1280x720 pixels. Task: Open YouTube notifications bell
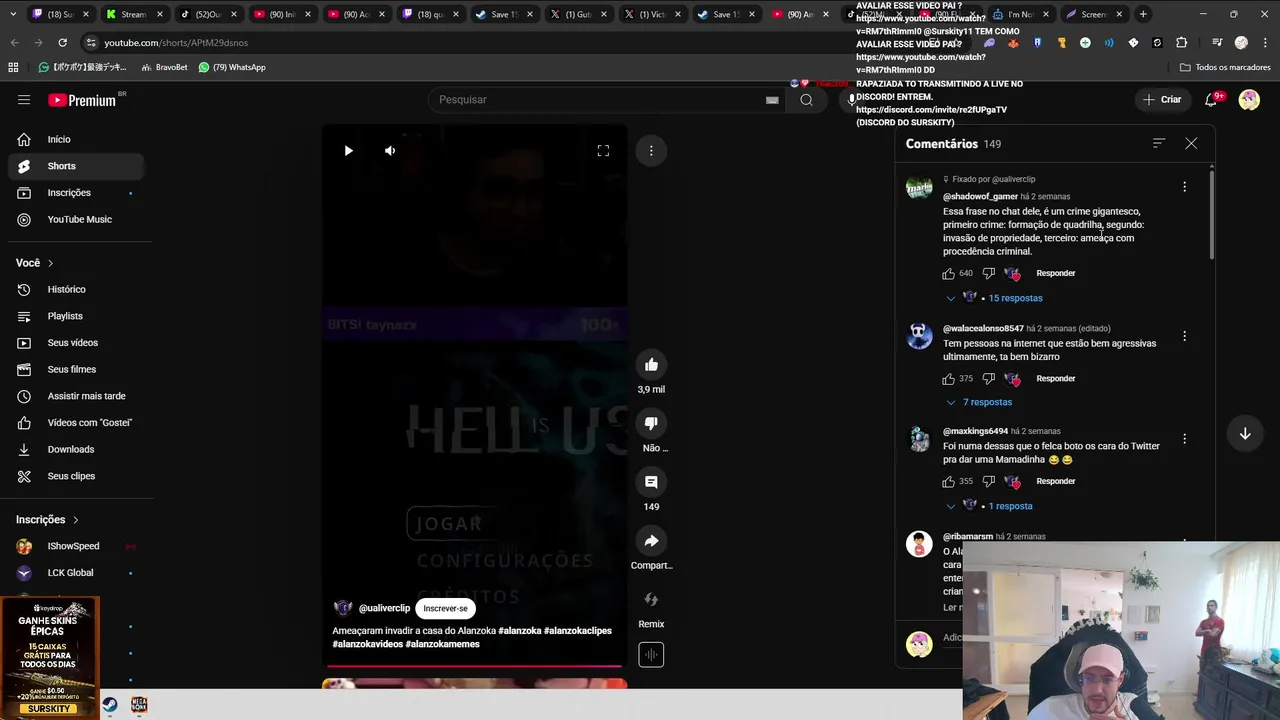pyautogui.click(x=1212, y=100)
